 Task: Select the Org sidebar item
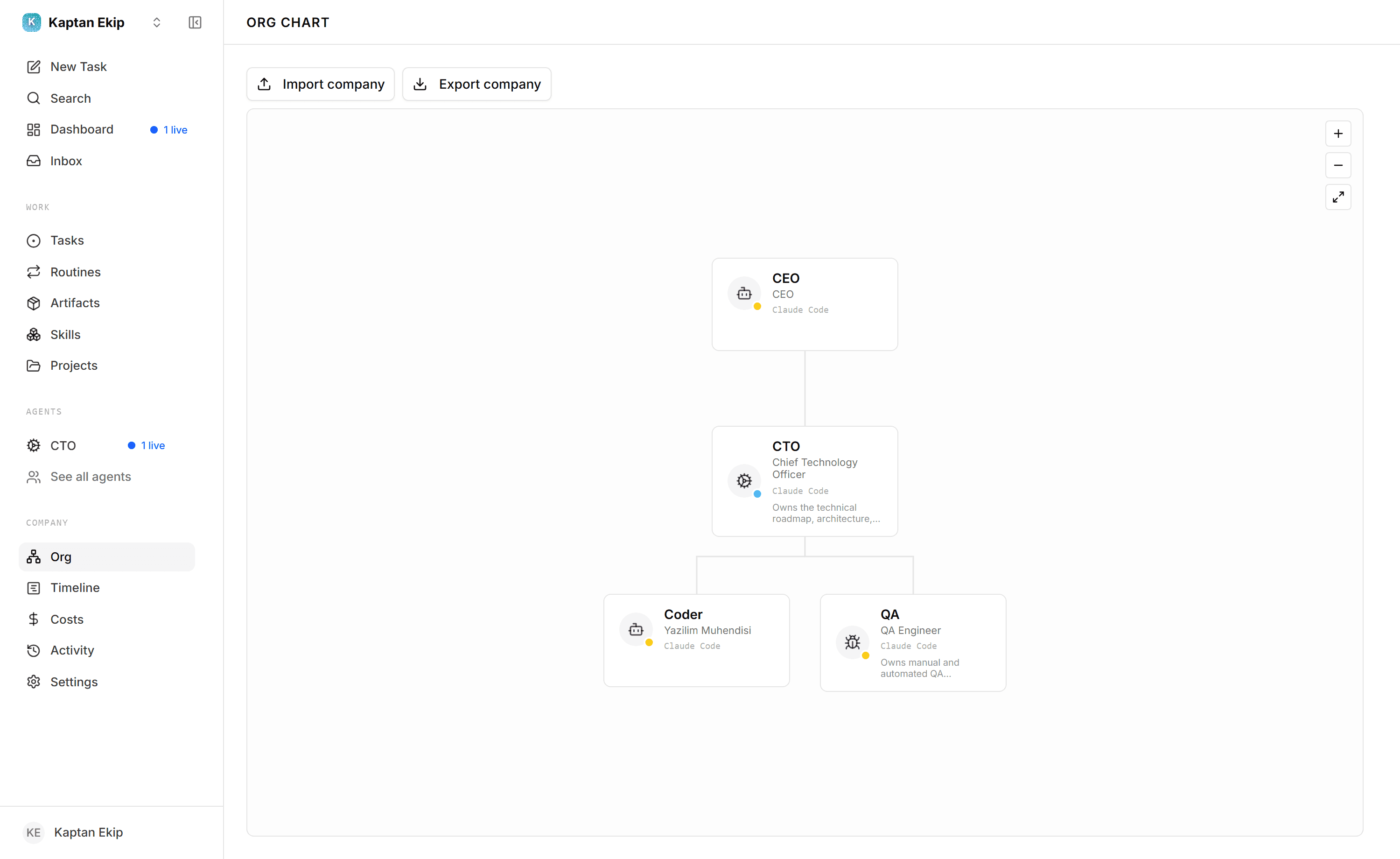[x=107, y=556]
